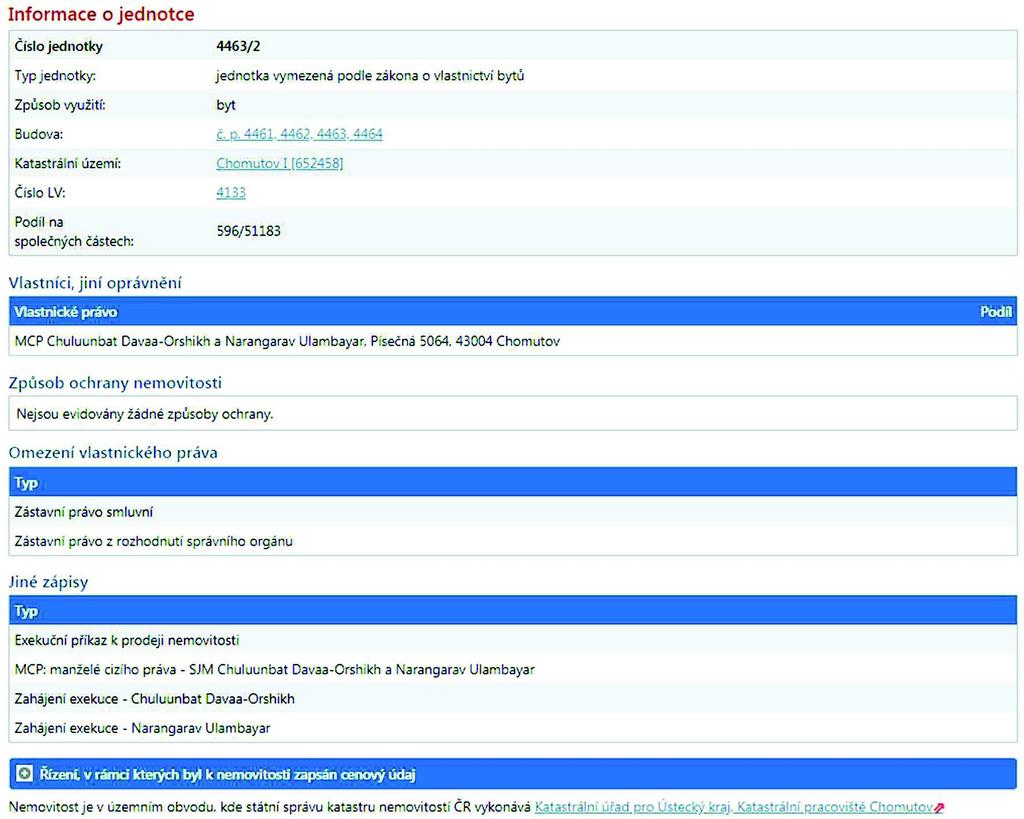Click the 'Omezení vlastnického práva' section heading

coord(113,453)
